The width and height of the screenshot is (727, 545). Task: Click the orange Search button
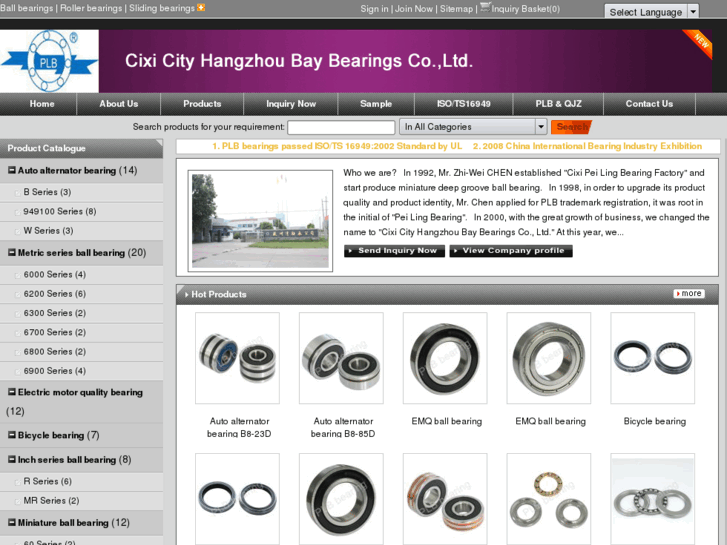(x=571, y=127)
